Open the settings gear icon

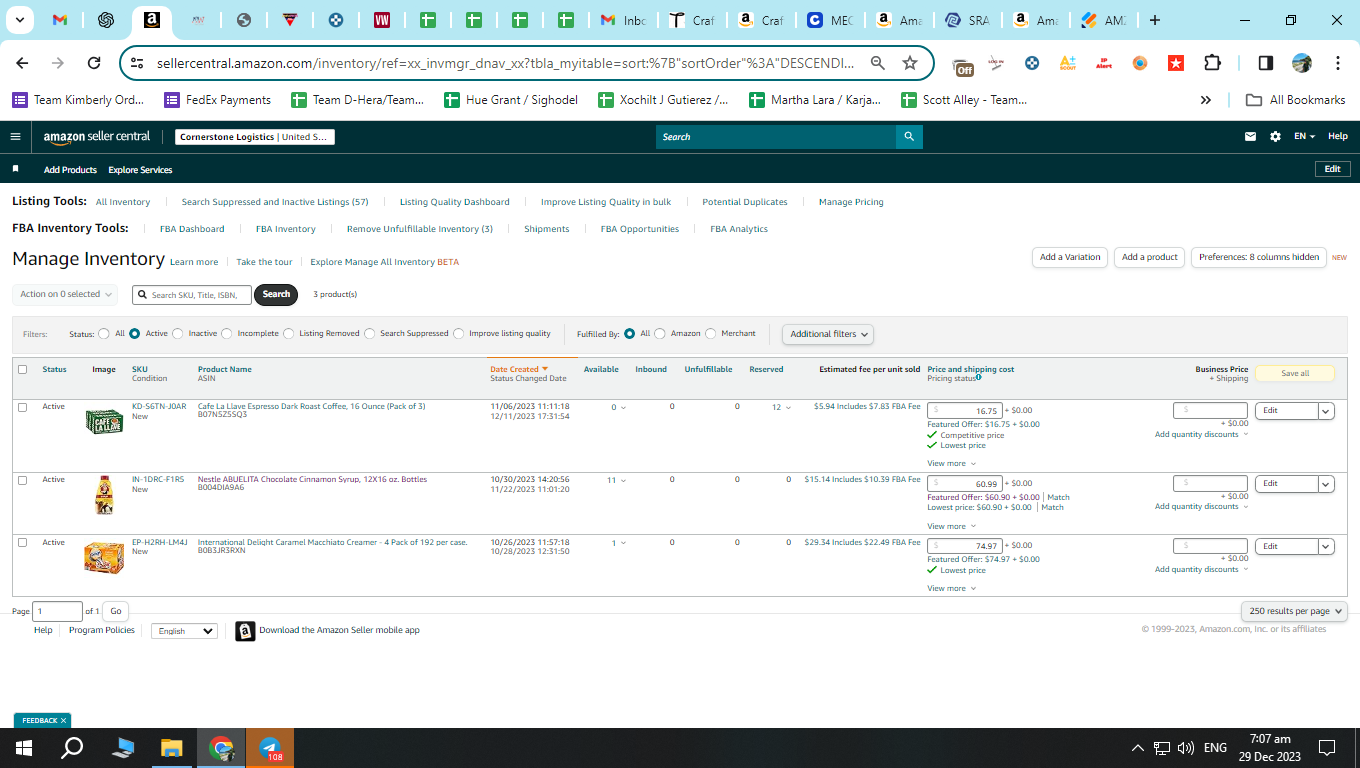click(1275, 137)
